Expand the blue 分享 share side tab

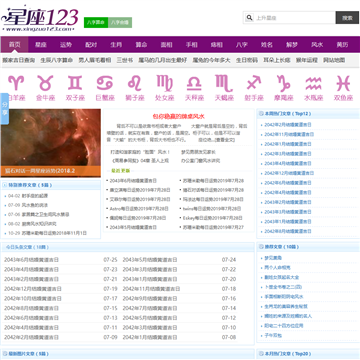click(5, 109)
